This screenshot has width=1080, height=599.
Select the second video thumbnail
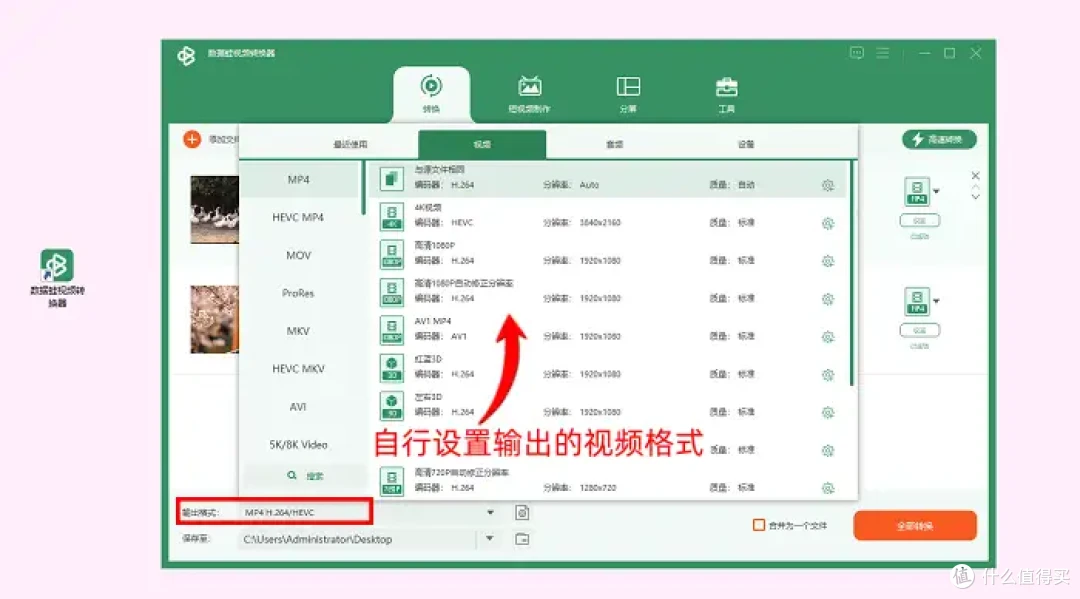click(214, 319)
